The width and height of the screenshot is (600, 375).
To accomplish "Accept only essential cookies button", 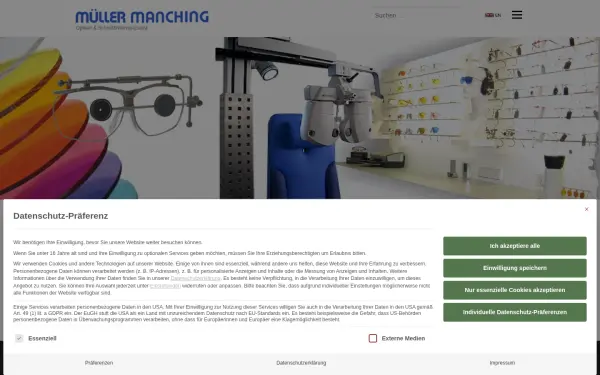I will tap(515, 290).
